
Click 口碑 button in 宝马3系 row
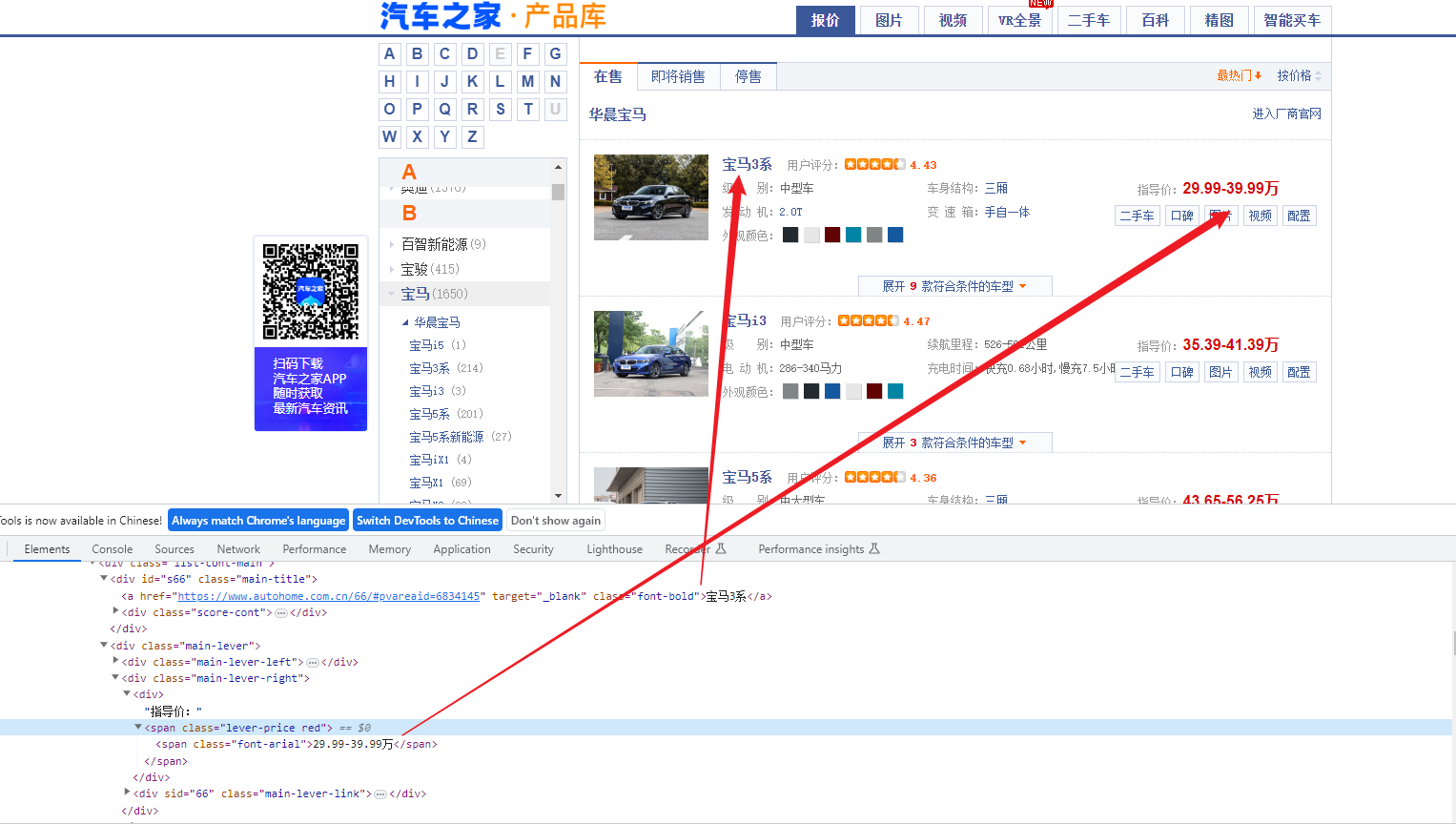[x=1182, y=216]
